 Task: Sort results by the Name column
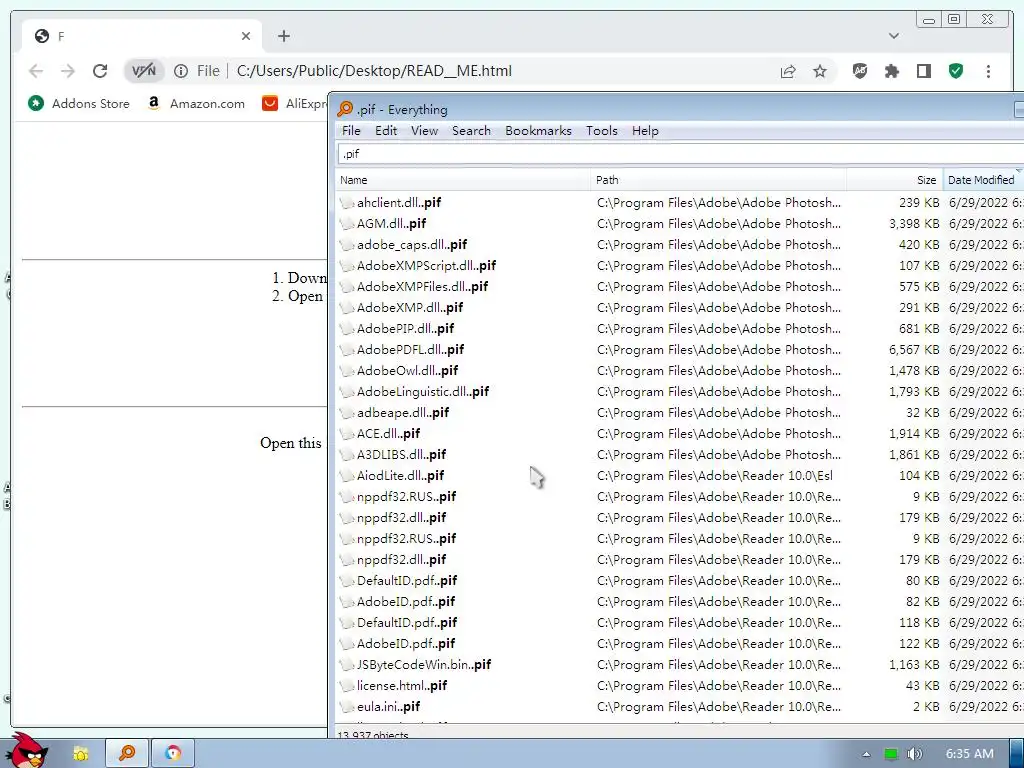tap(463, 180)
